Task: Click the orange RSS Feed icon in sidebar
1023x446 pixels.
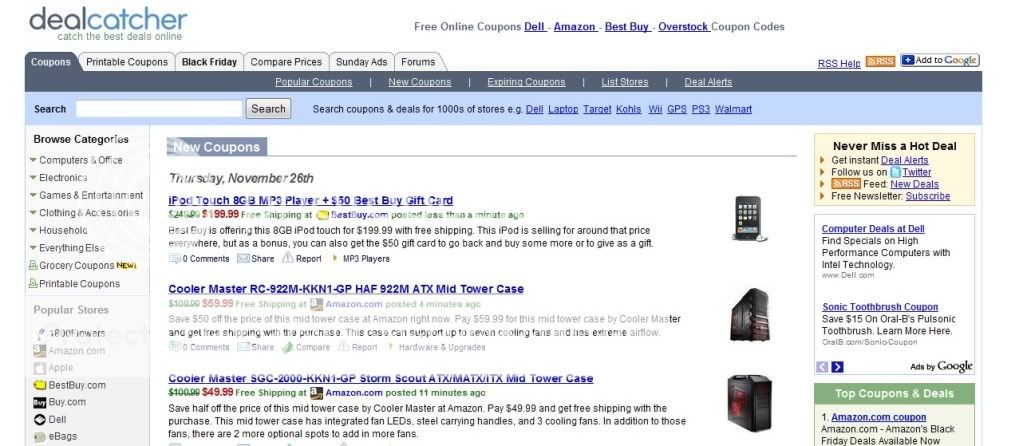Action: click(x=846, y=184)
